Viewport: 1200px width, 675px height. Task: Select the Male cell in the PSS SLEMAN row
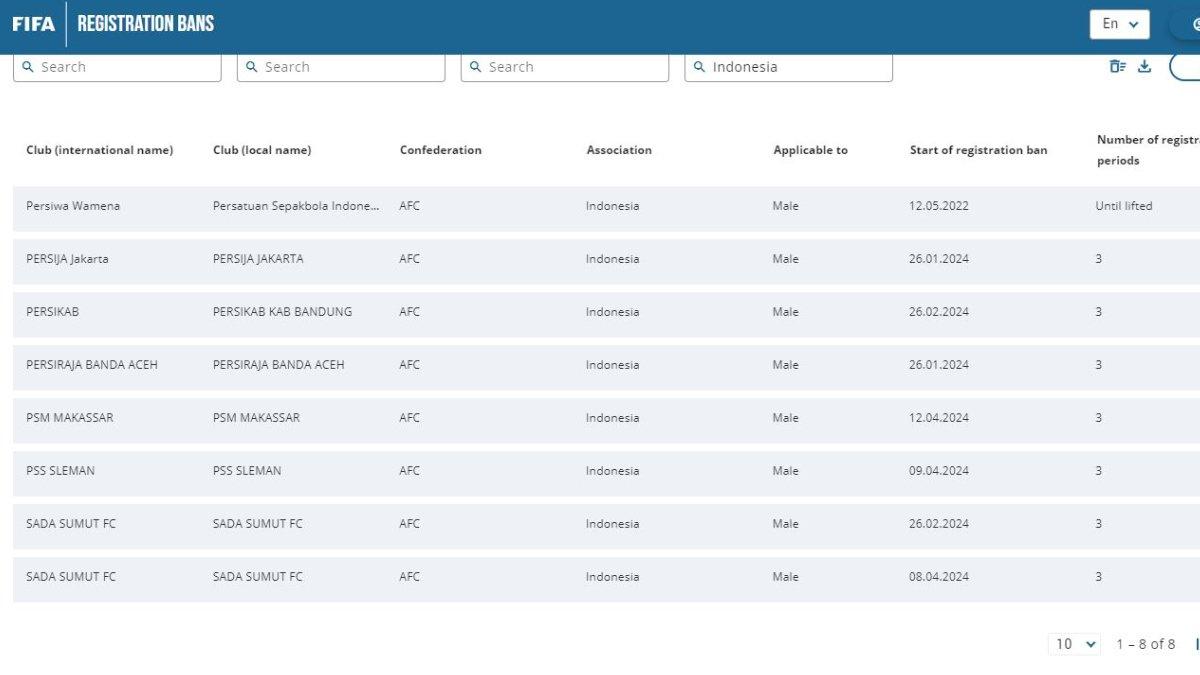[786, 471]
